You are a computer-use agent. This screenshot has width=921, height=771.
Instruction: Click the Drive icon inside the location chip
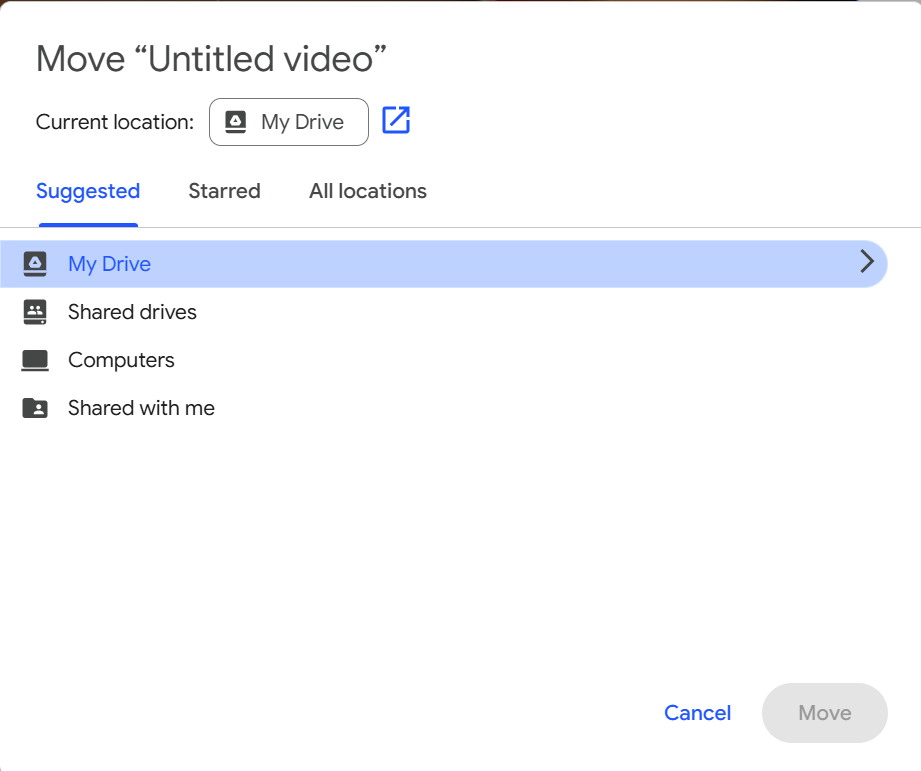[x=236, y=122]
